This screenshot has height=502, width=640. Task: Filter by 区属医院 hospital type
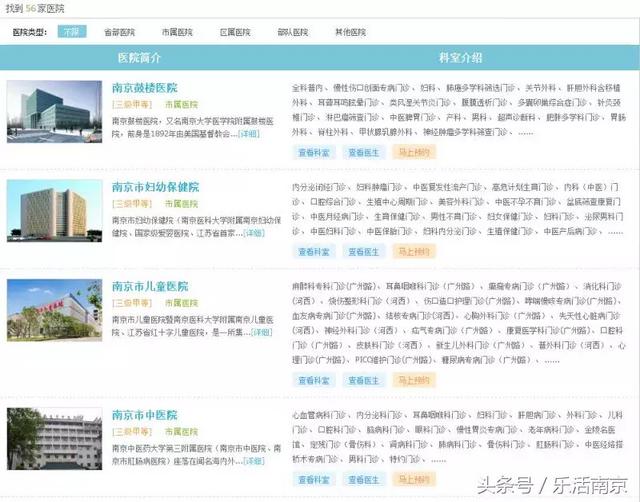click(x=235, y=32)
